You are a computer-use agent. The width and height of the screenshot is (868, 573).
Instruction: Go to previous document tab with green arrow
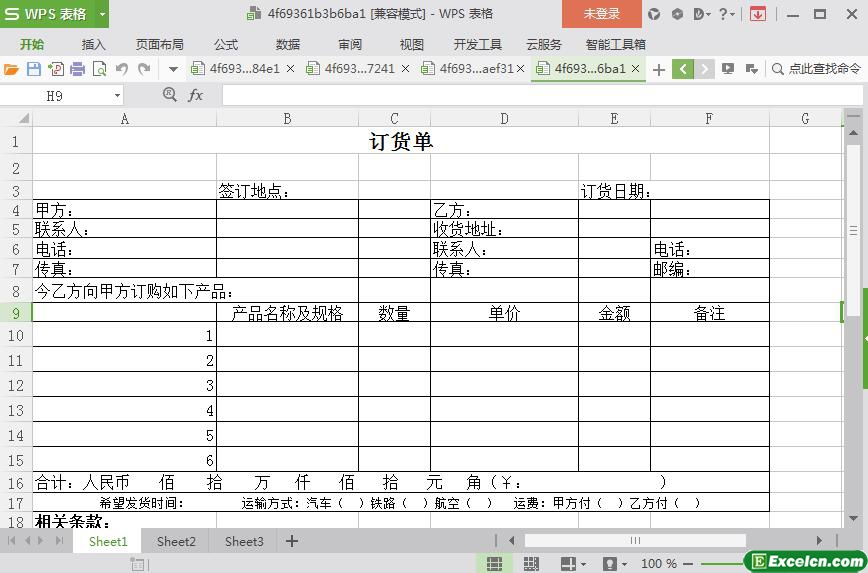pos(683,69)
